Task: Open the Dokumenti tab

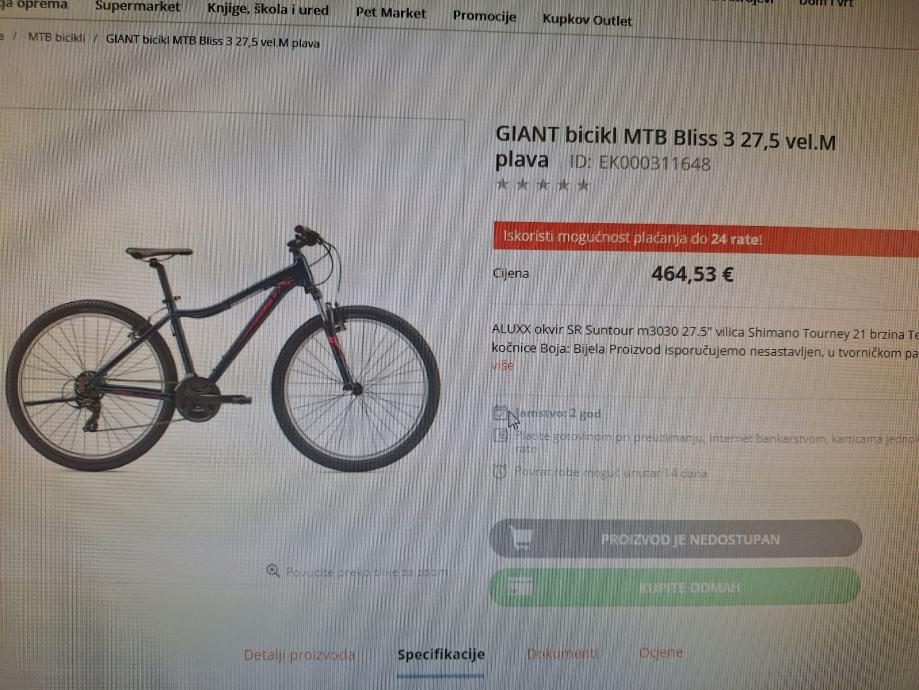Action: pyautogui.click(x=563, y=653)
